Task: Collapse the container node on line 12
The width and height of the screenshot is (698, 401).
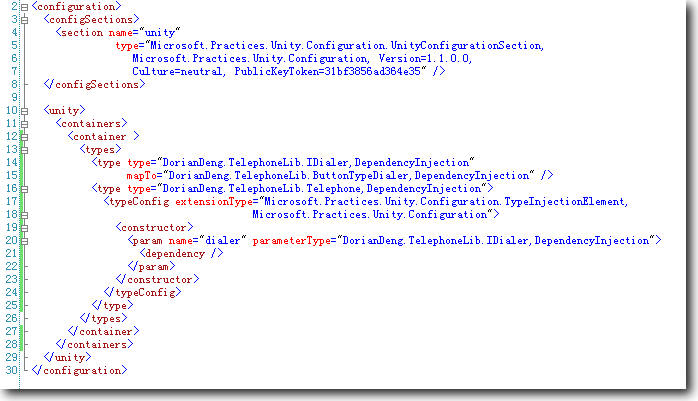Action: pos(24,137)
